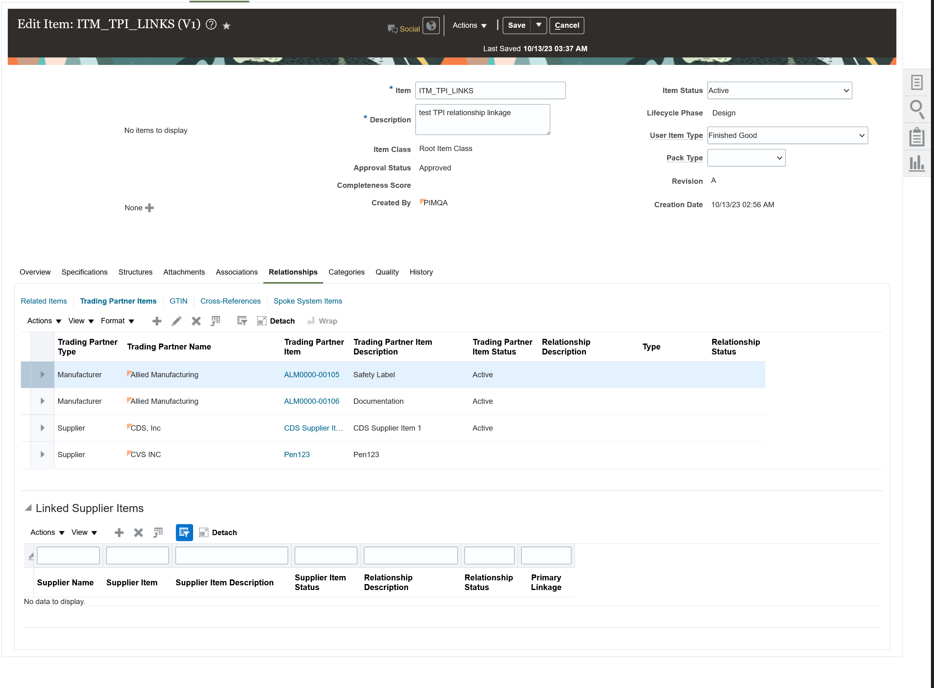The height and width of the screenshot is (688, 934).
Task: Click the globe icon next to Social
Action: (431, 26)
